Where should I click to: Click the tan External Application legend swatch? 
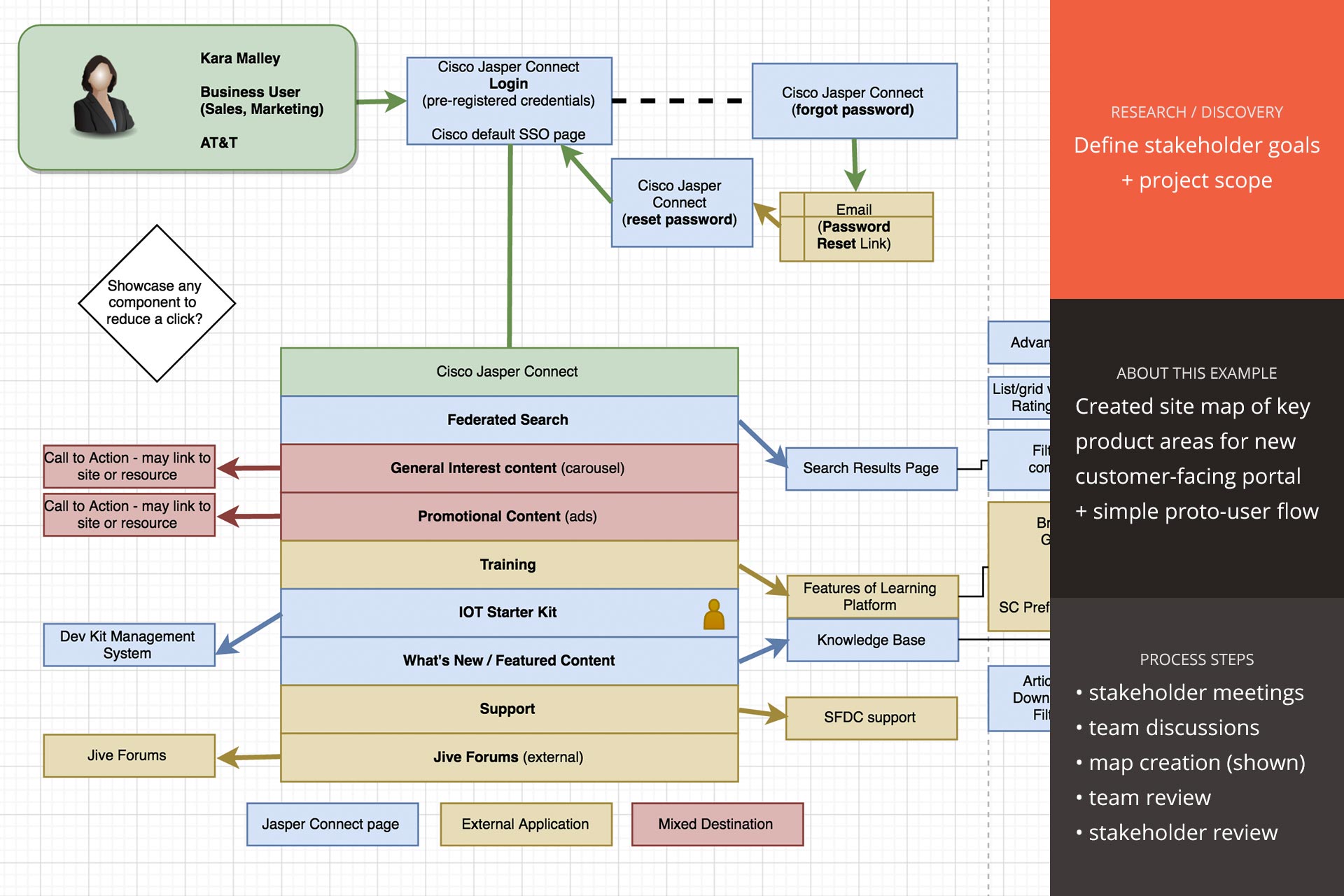[x=526, y=824]
